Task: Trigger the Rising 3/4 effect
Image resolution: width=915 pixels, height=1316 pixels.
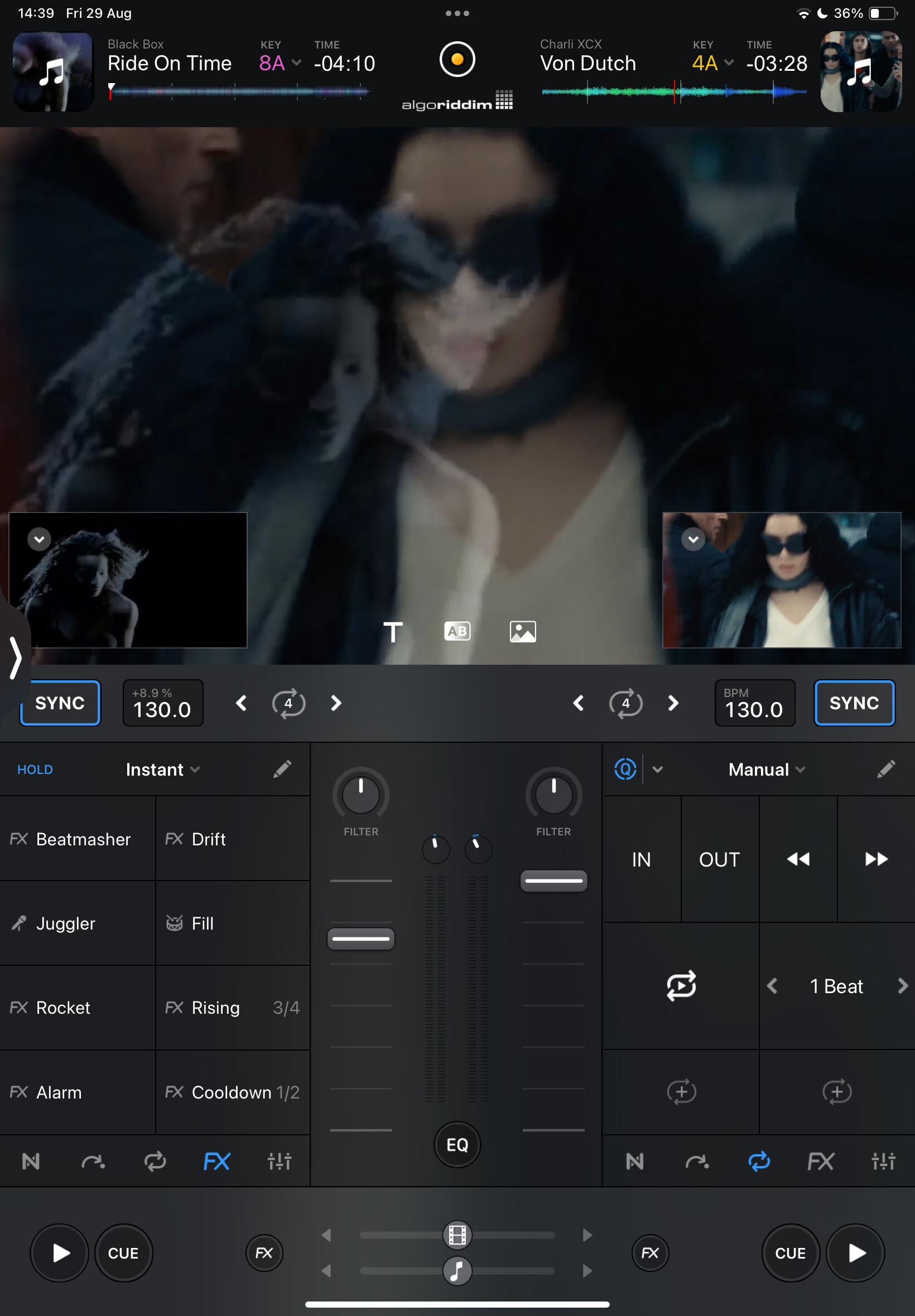Action: pyautogui.click(x=233, y=1008)
